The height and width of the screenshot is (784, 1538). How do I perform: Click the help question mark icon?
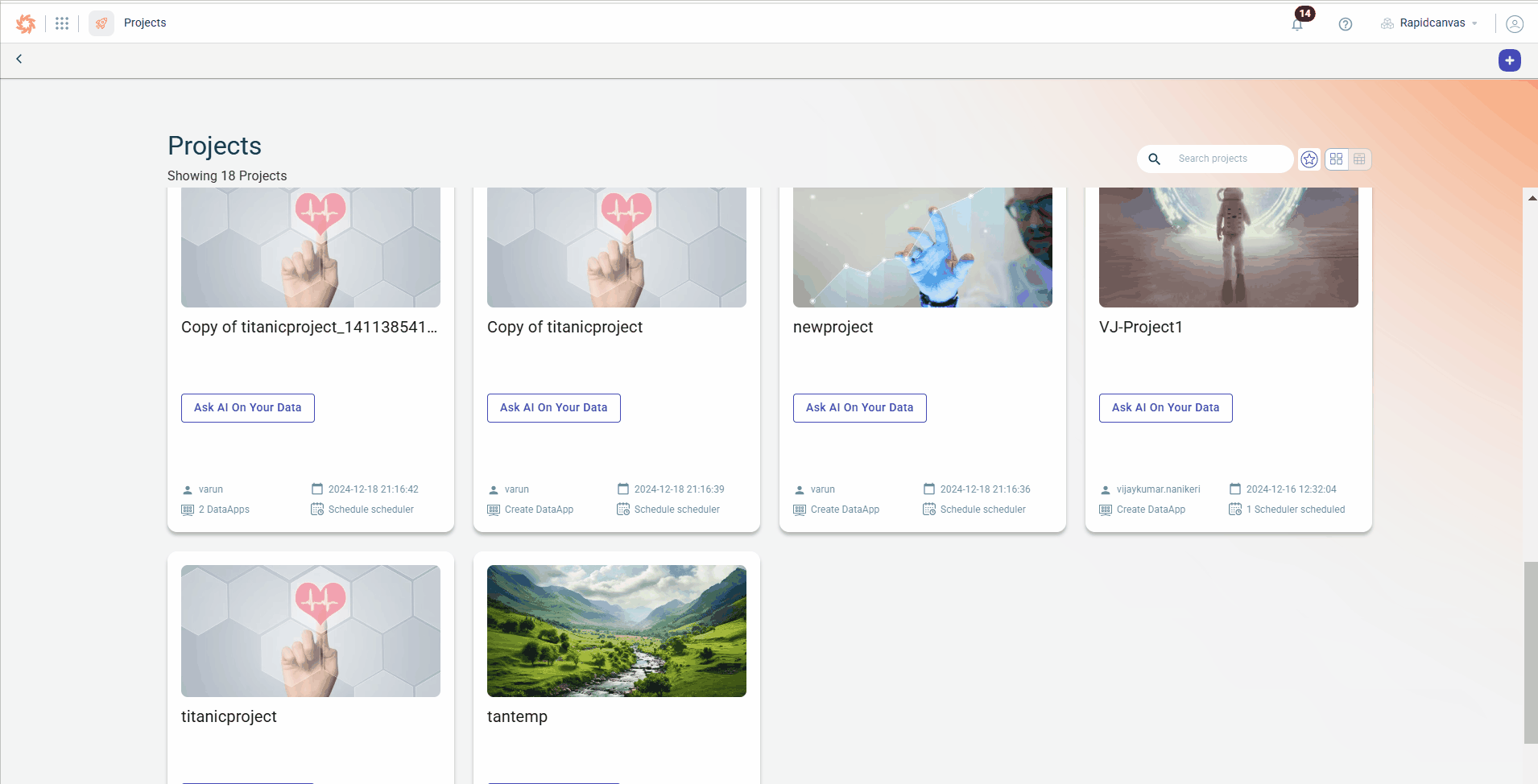(x=1345, y=24)
